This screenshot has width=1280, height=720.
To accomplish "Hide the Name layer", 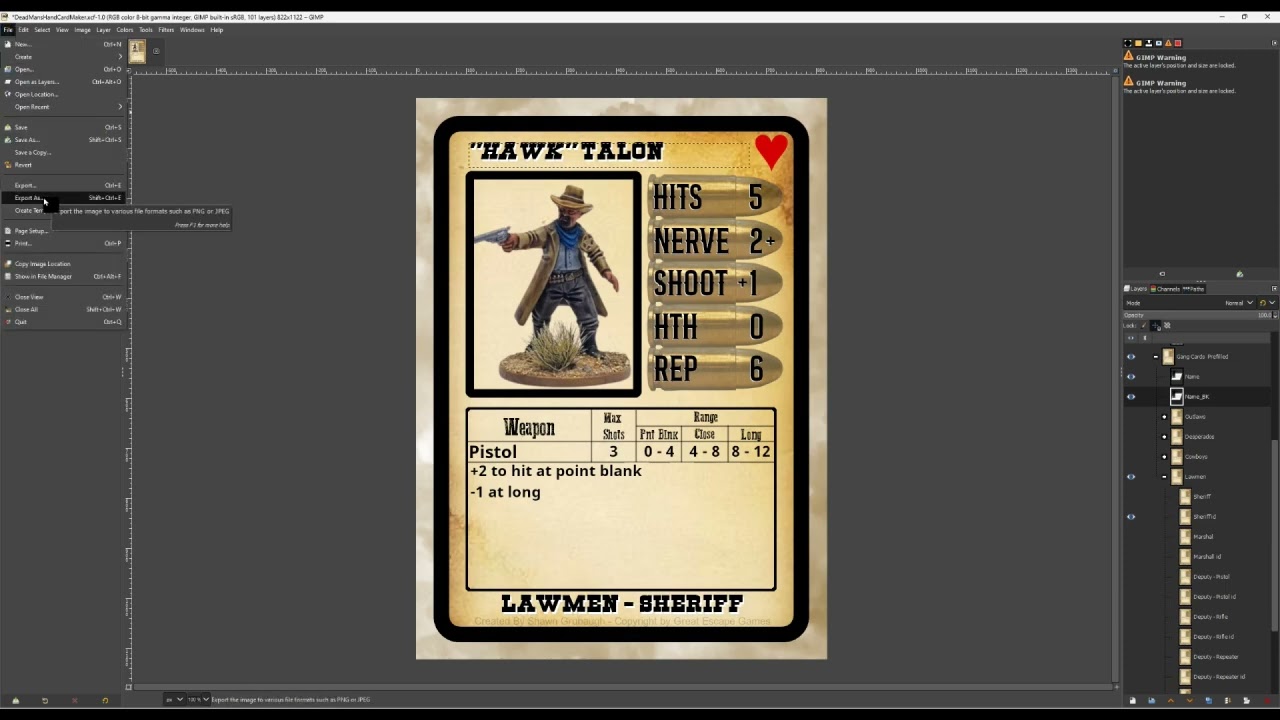I will click(x=1131, y=377).
